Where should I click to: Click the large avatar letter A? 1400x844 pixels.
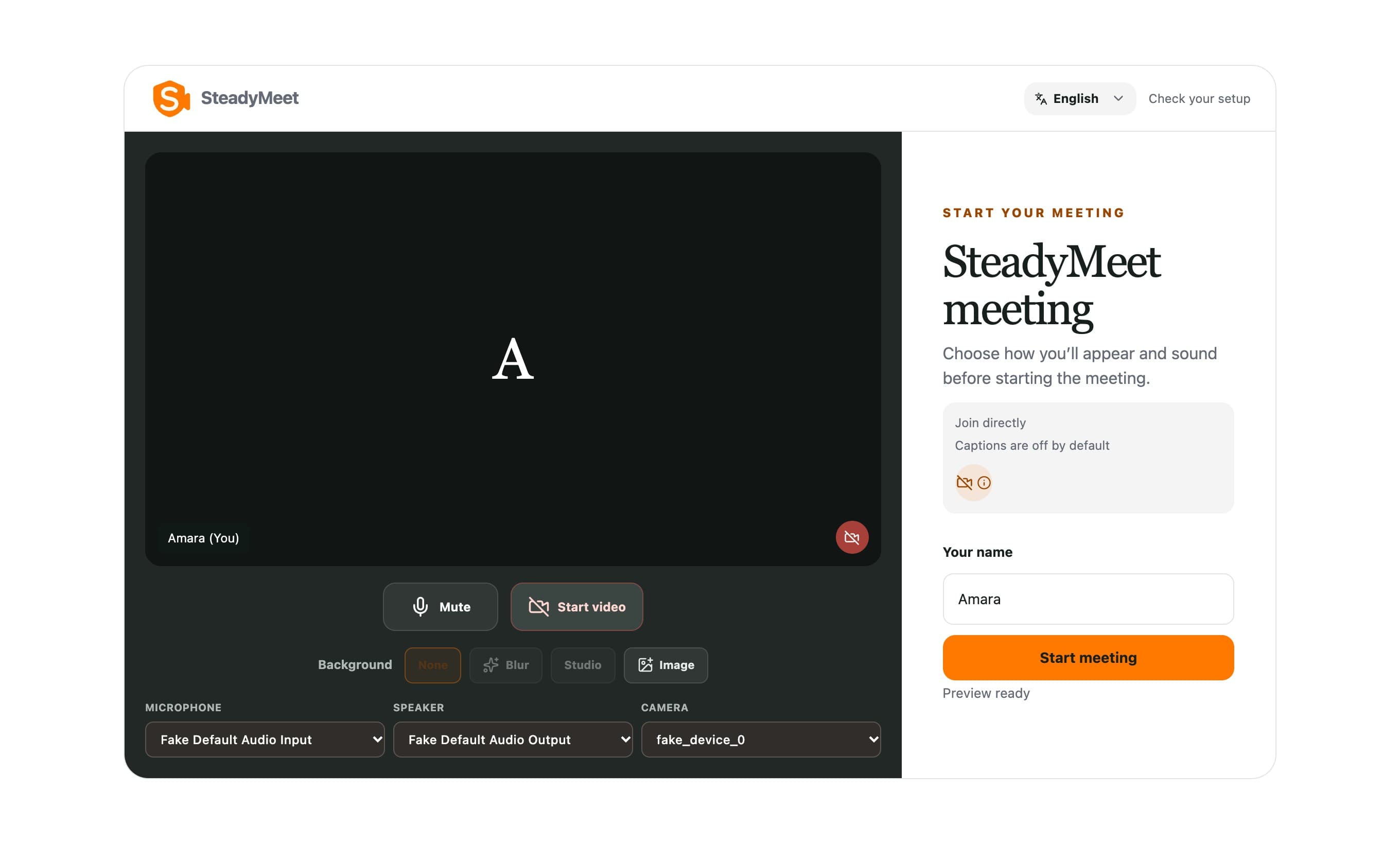tap(513, 358)
